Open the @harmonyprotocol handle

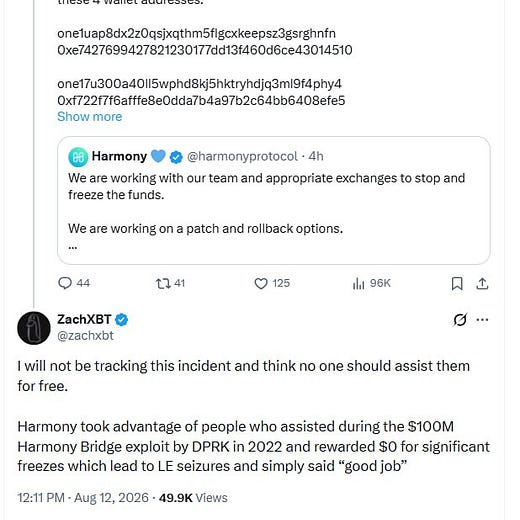[x=242, y=156]
